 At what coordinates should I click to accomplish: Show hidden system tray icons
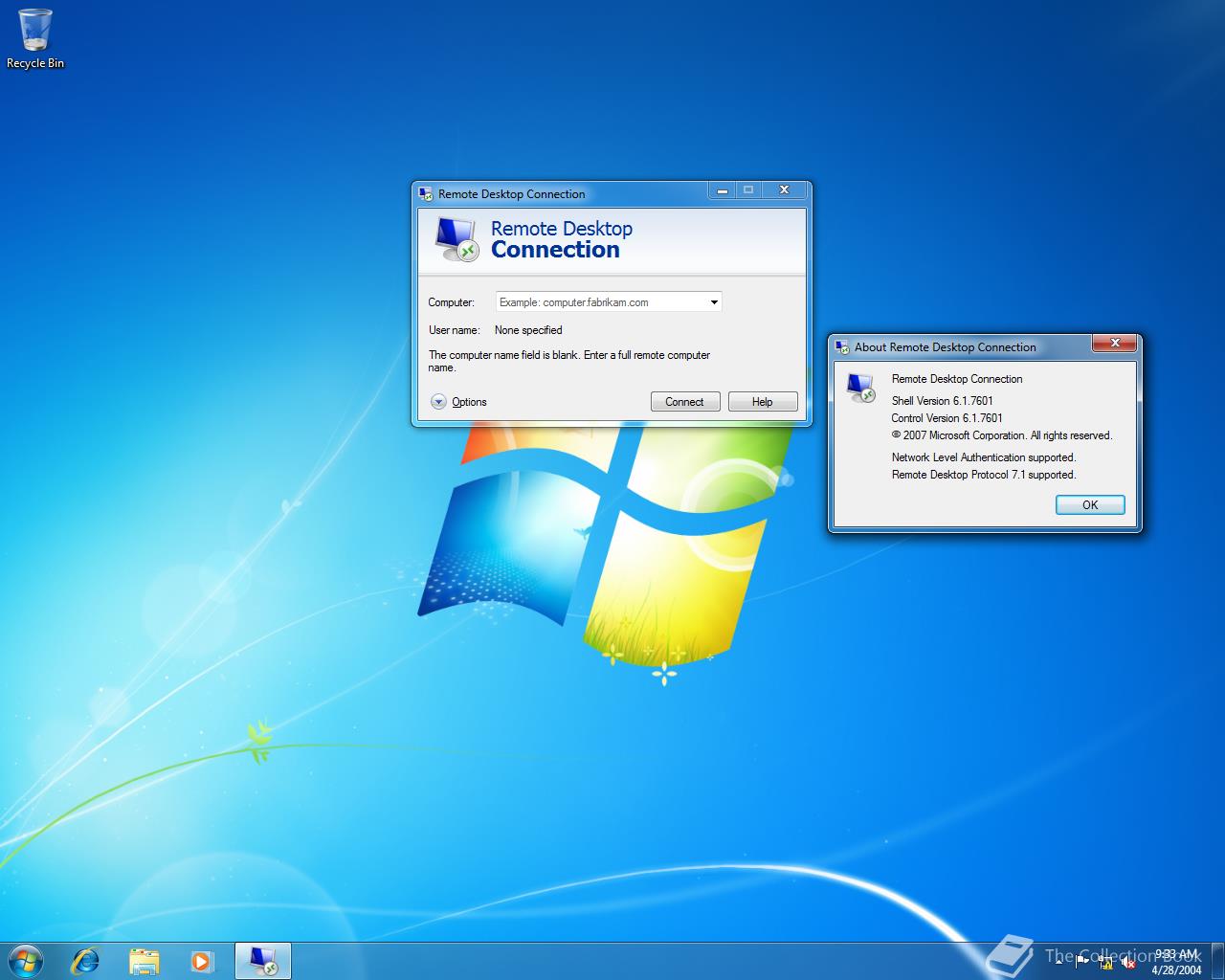point(1060,962)
